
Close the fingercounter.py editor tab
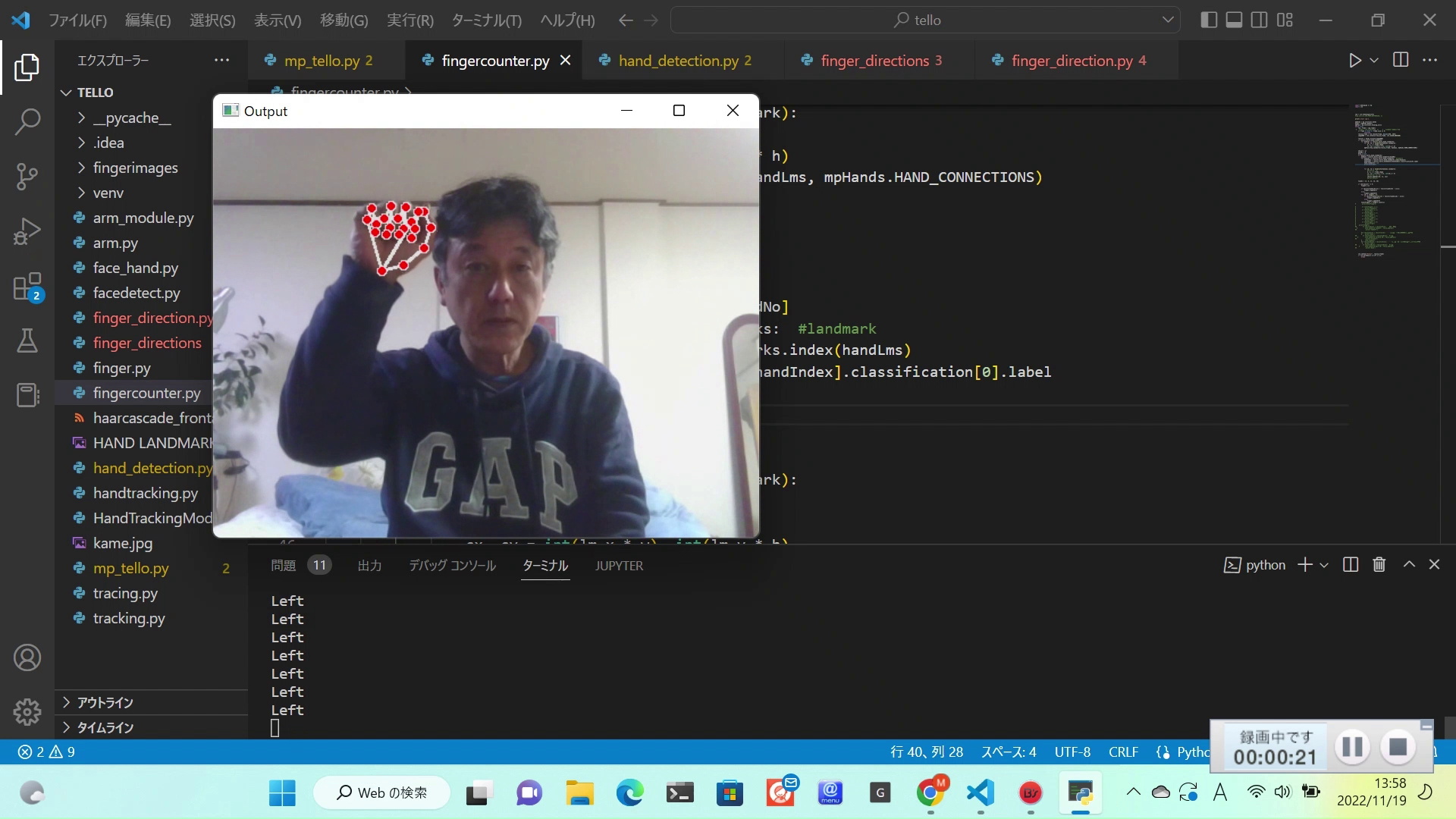point(565,60)
